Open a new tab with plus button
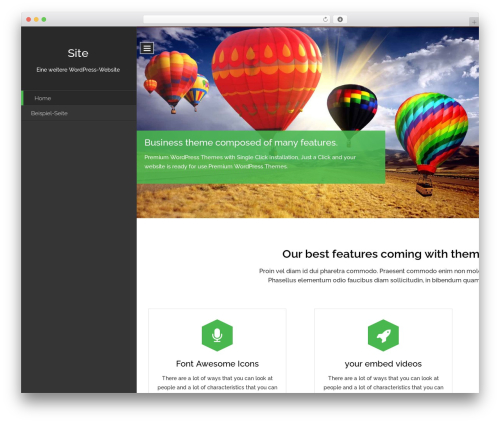The height and width of the screenshot is (423, 500). click(474, 22)
